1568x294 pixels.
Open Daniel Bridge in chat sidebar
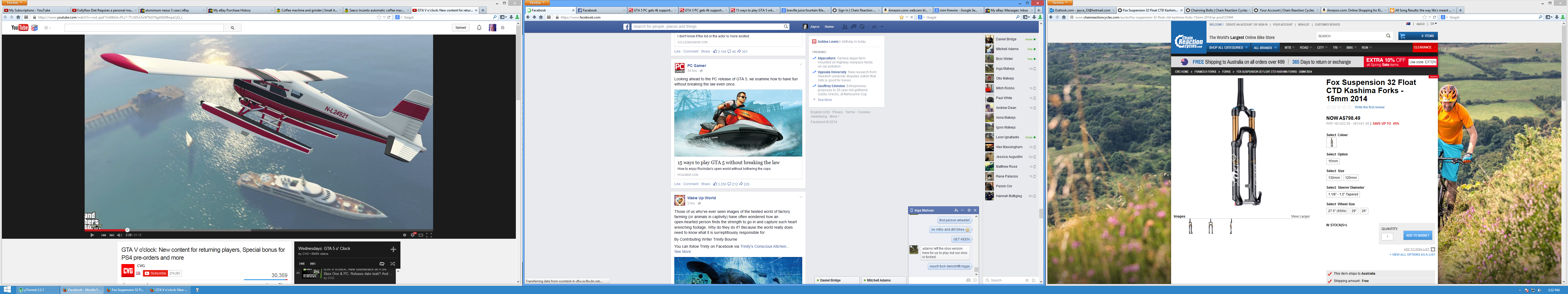coord(1010,39)
